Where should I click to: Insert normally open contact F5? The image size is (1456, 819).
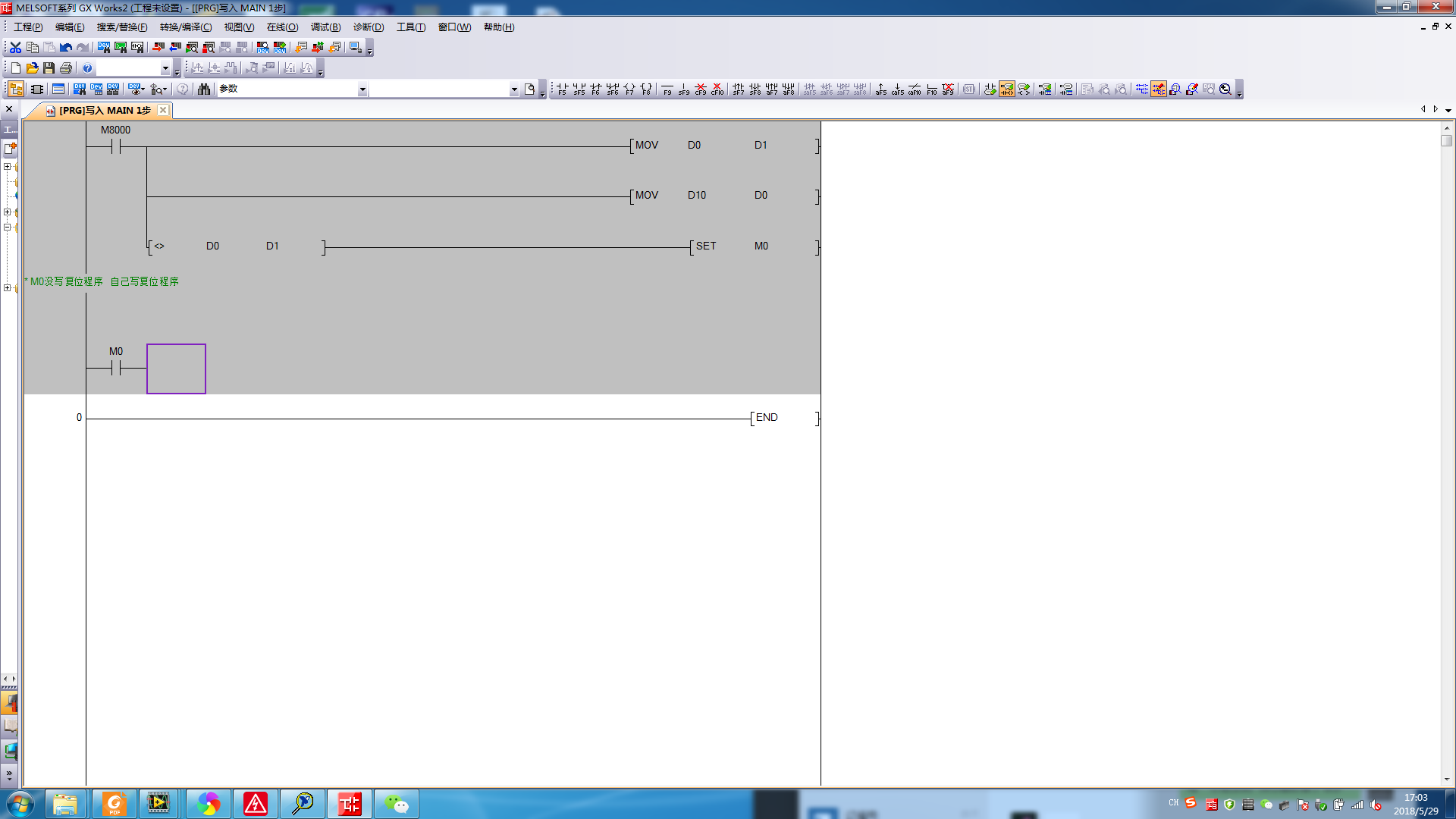562,89
